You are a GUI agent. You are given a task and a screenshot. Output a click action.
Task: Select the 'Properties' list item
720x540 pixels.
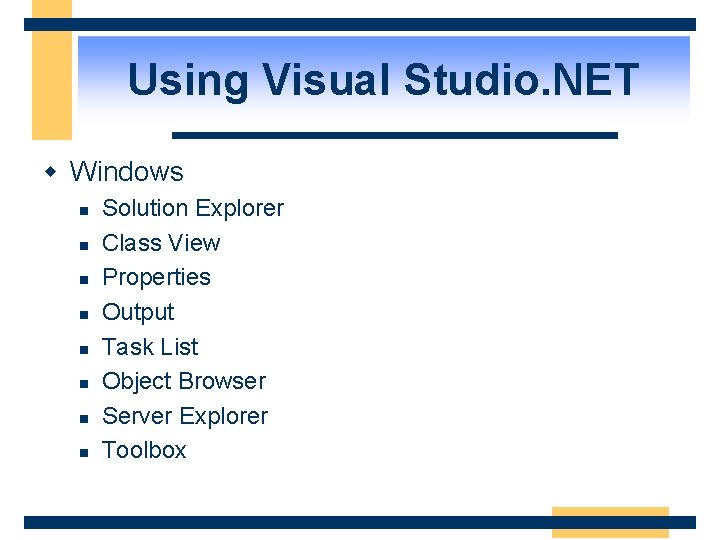coord(156,278)
